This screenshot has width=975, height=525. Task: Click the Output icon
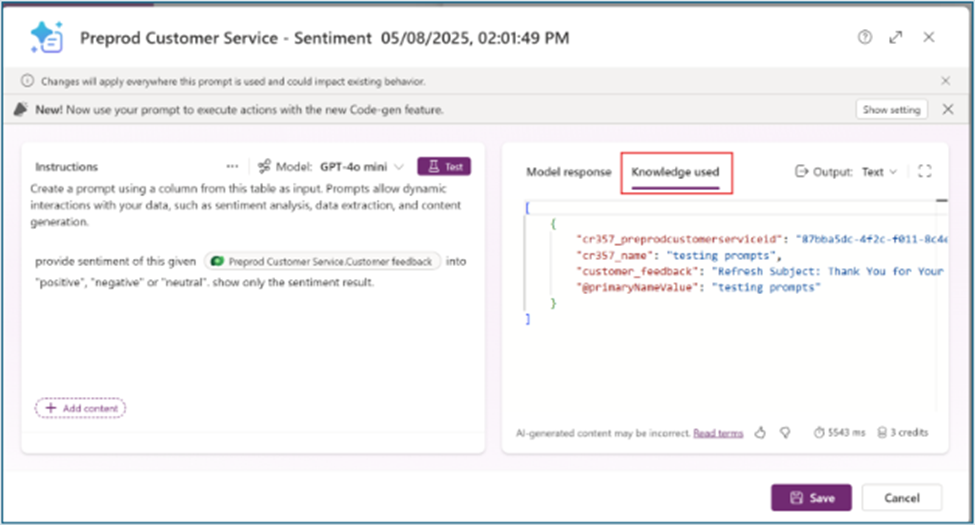click(x=802, y=171)
